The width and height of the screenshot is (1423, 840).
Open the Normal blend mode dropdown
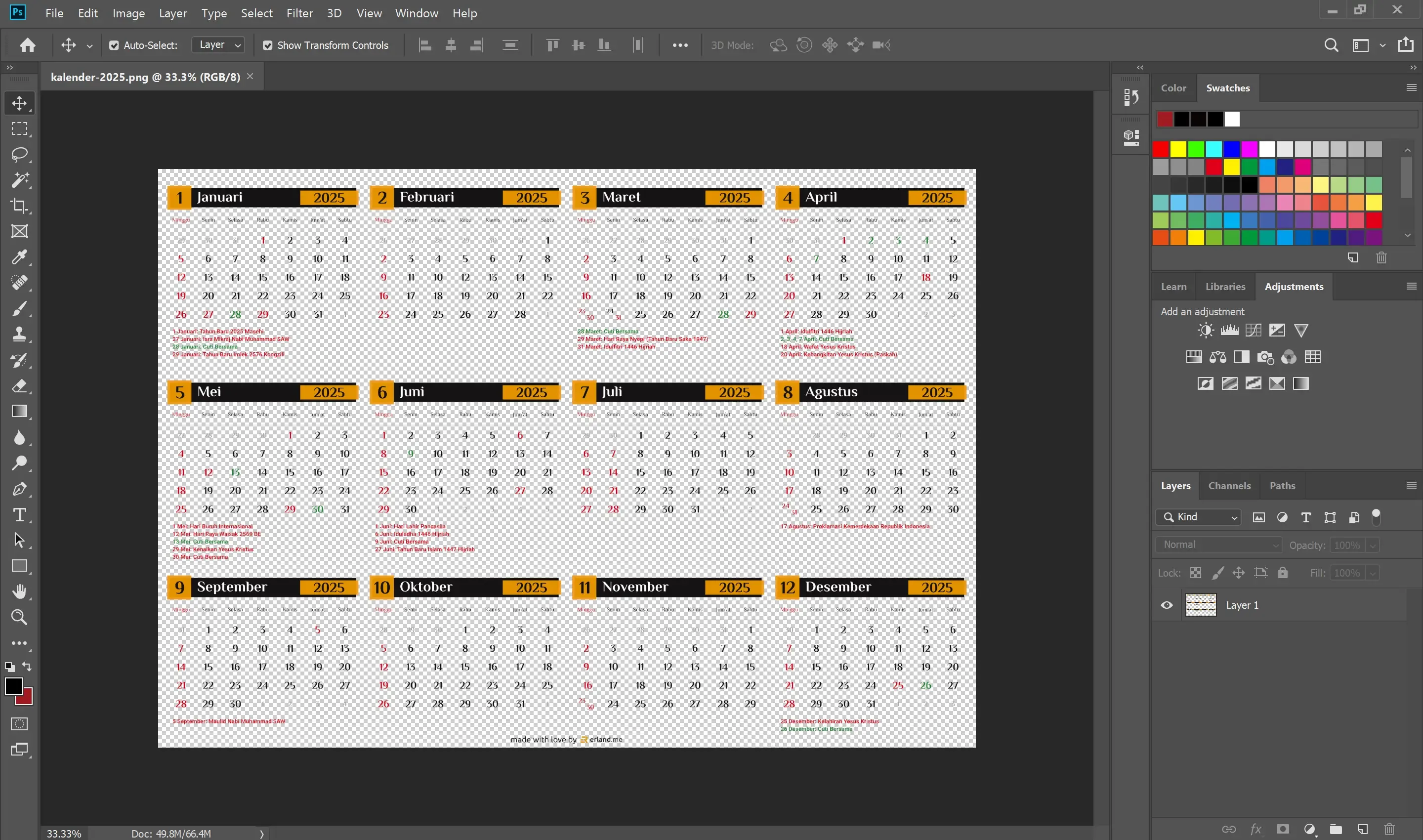(x=1219, y=545)
